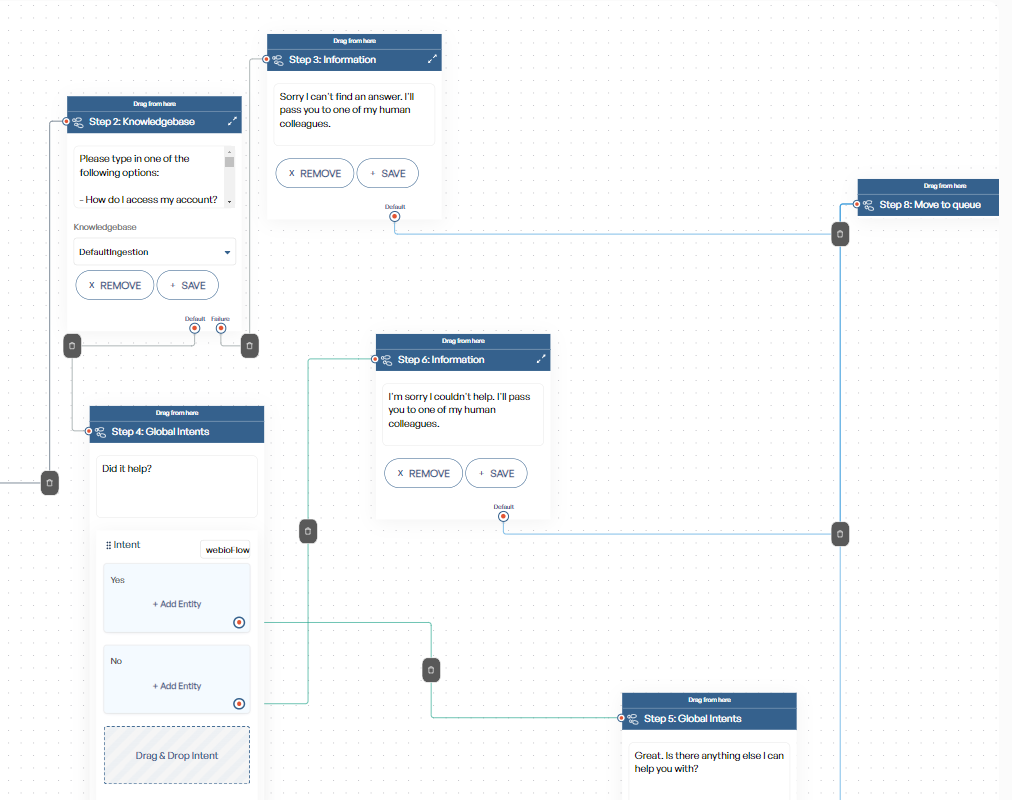The height and width of the screenshot is (800, 1012).
Task: Click 'Drag from here' on Step 2 card
Action: click(154, 104)
